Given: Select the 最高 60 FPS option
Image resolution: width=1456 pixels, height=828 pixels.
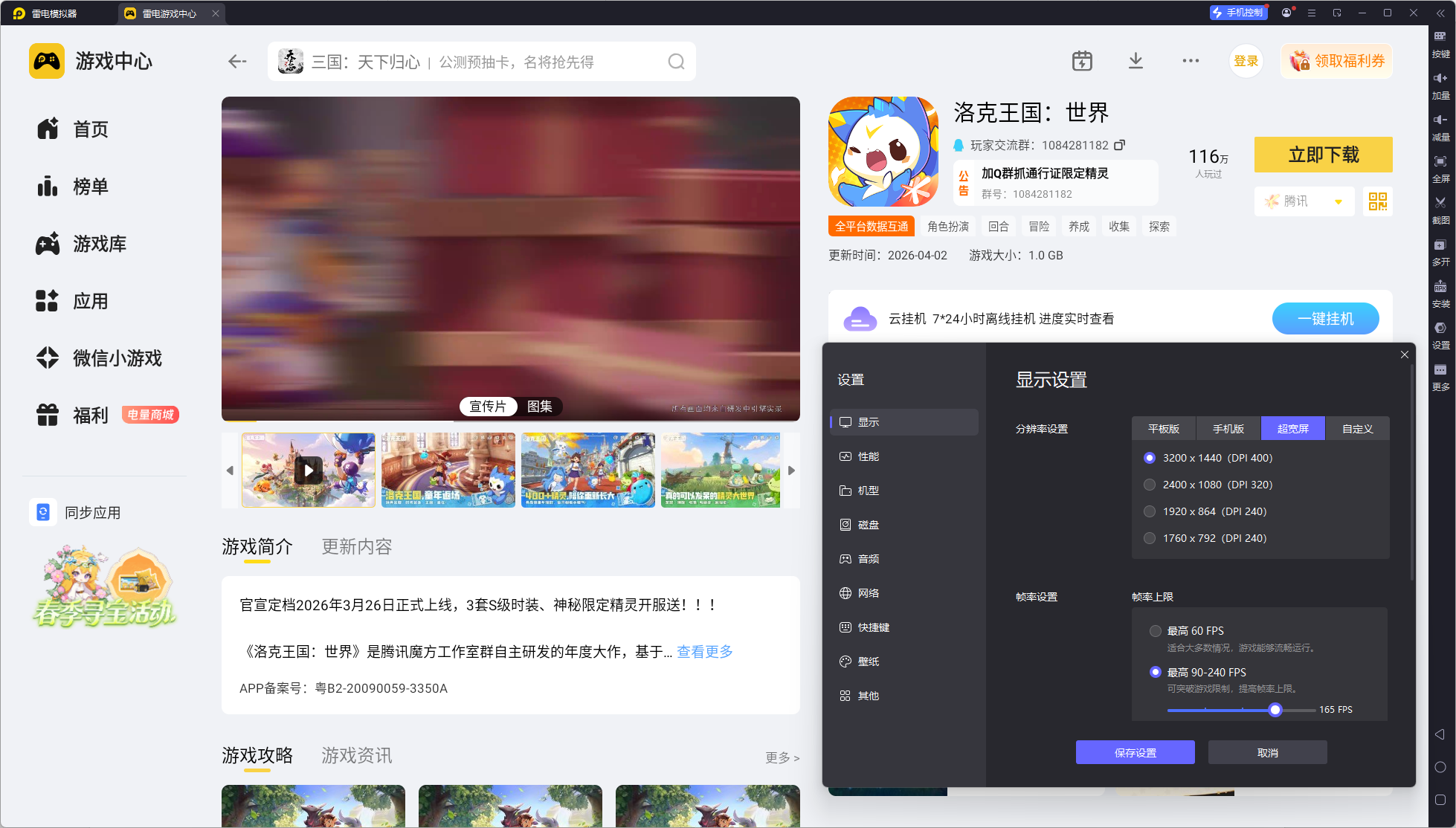Looking at the screenshot, I should (x=1156, y=631).
